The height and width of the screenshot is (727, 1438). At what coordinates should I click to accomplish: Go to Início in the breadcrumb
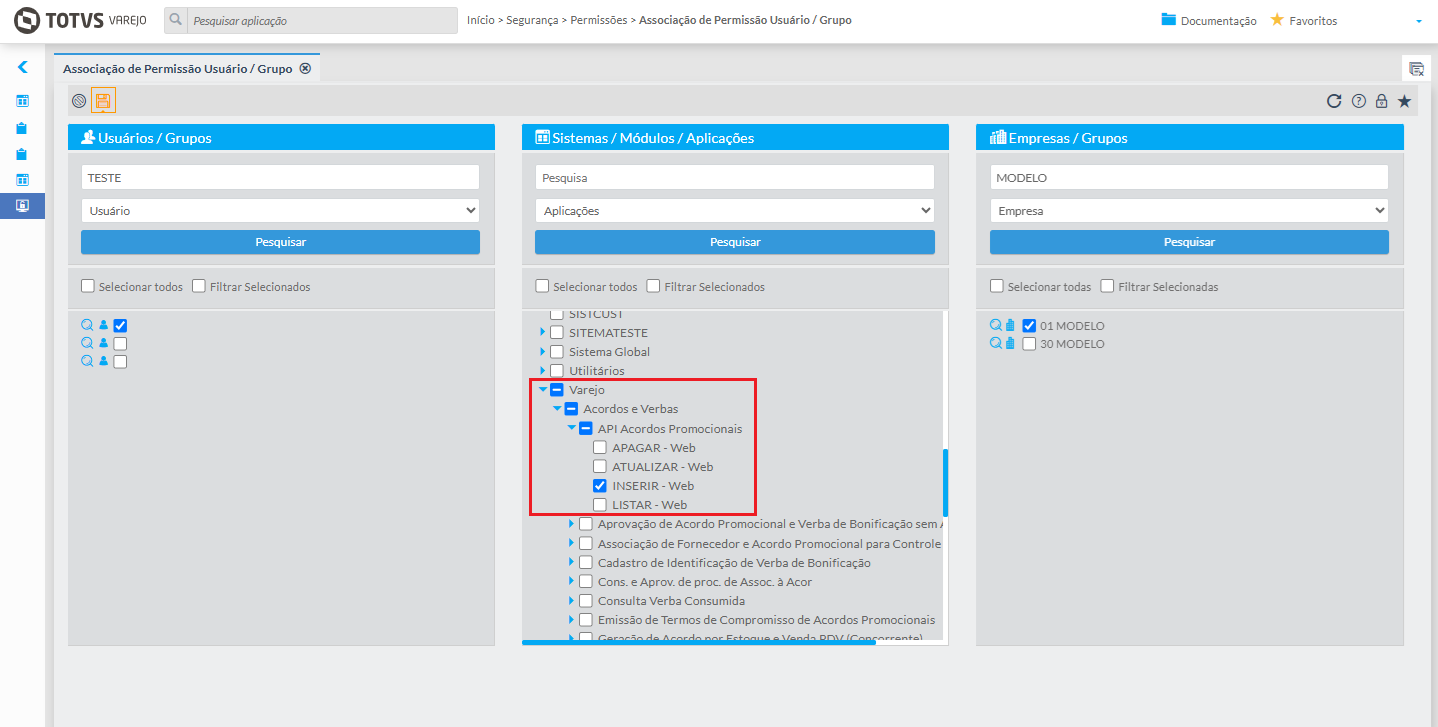pos(481,20)
